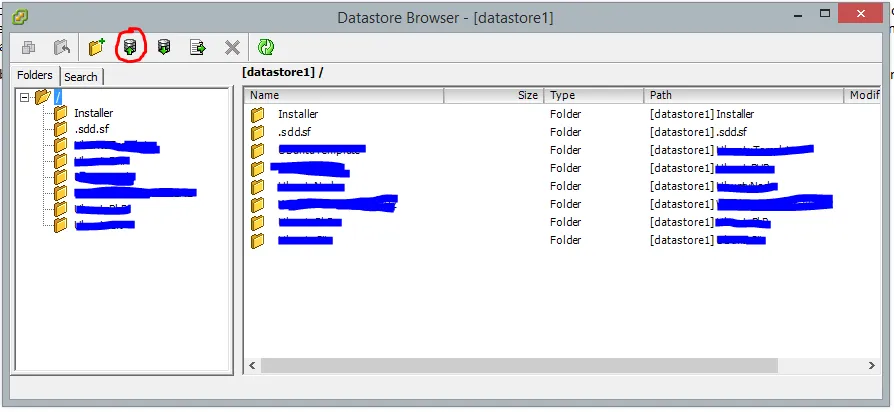Click the download from datastore icon
The image size is (894, 412).
click(x=164, y=47)
